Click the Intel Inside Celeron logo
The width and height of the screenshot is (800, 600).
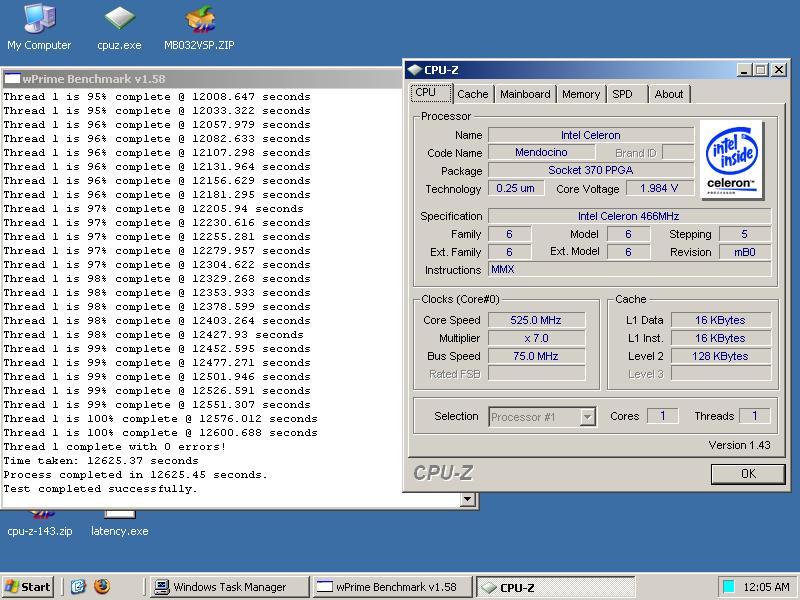(732, 160)
